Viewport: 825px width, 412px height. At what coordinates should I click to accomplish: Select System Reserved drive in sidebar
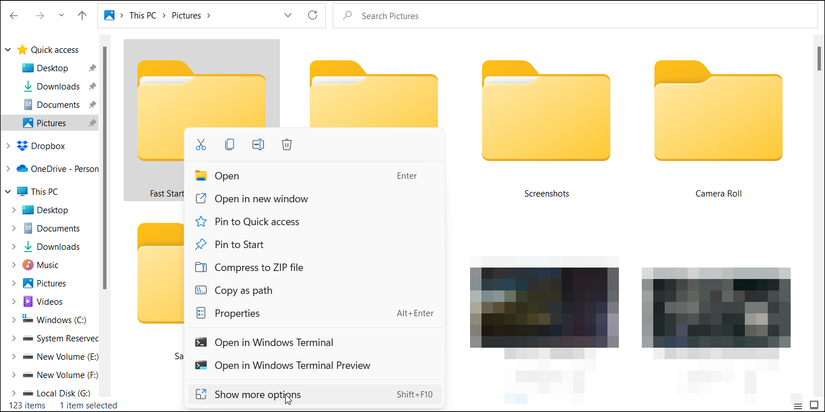tap(67, 338)
